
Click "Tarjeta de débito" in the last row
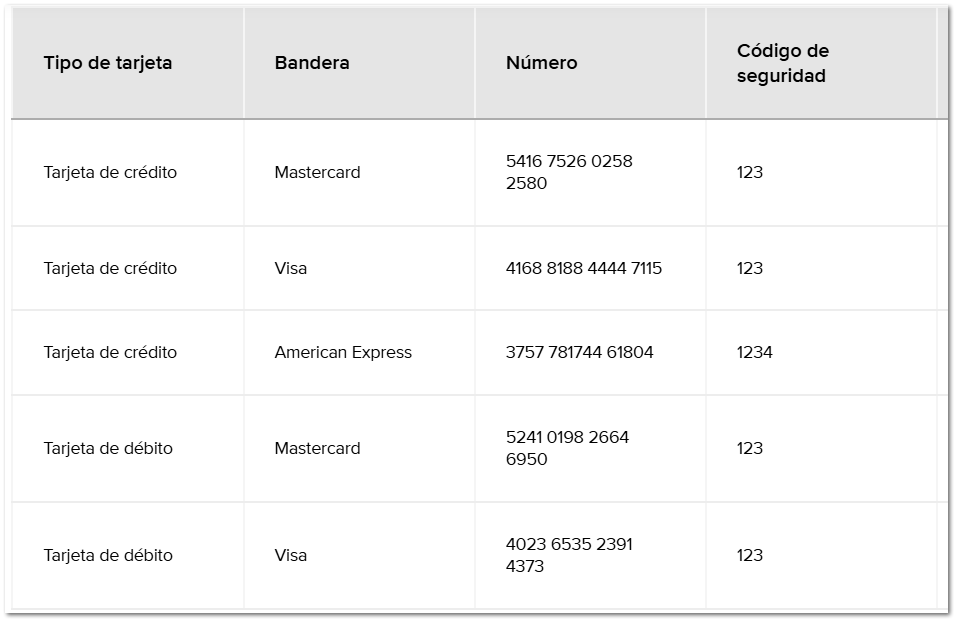(x=108, y=555)
